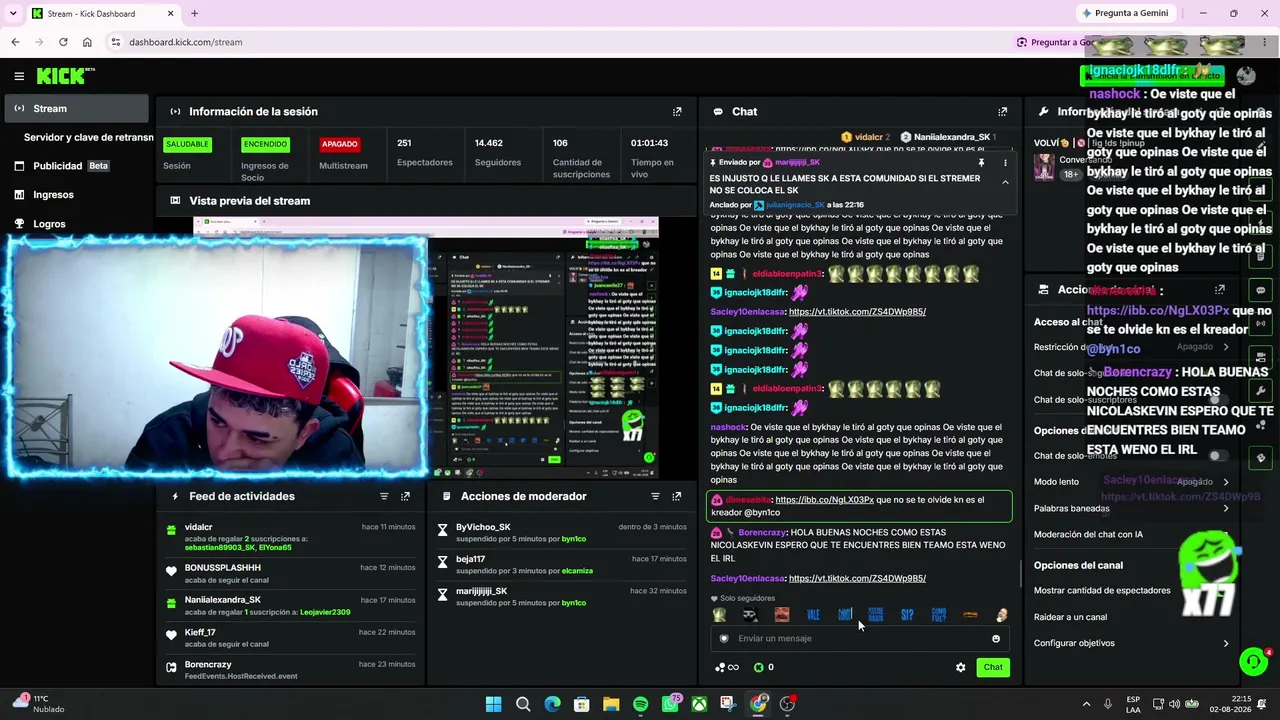Screen dimensions: 1280x720
Task: Open the Pregunta a Gemini button
Action: pyautogui.click(x=1125, y=13)
